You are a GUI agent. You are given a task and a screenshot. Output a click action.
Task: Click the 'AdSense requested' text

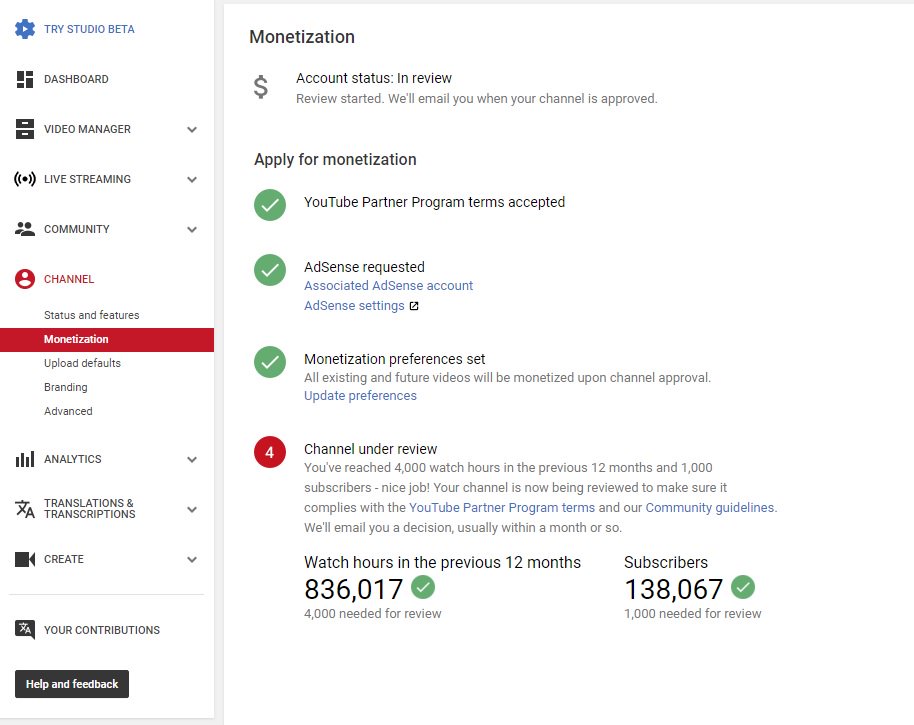pos(364,267)
